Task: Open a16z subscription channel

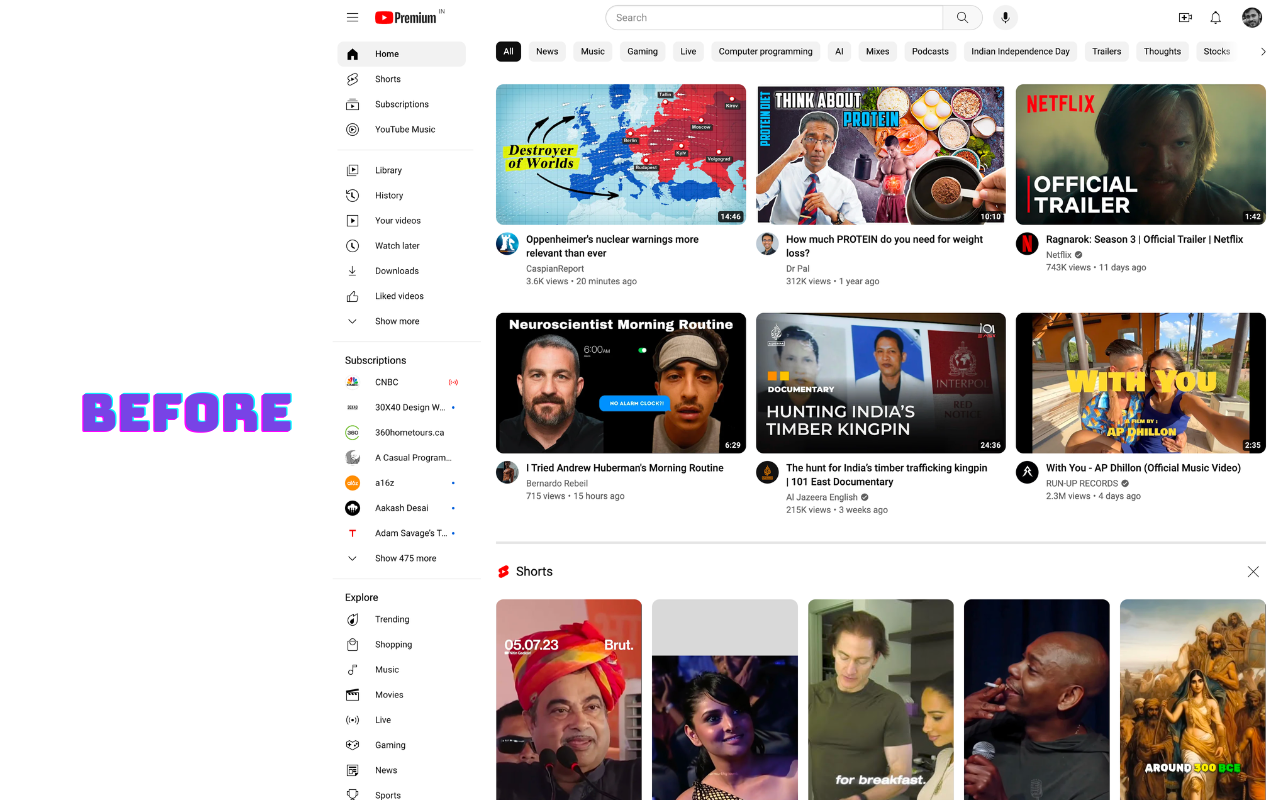Action: click(401, 482)
